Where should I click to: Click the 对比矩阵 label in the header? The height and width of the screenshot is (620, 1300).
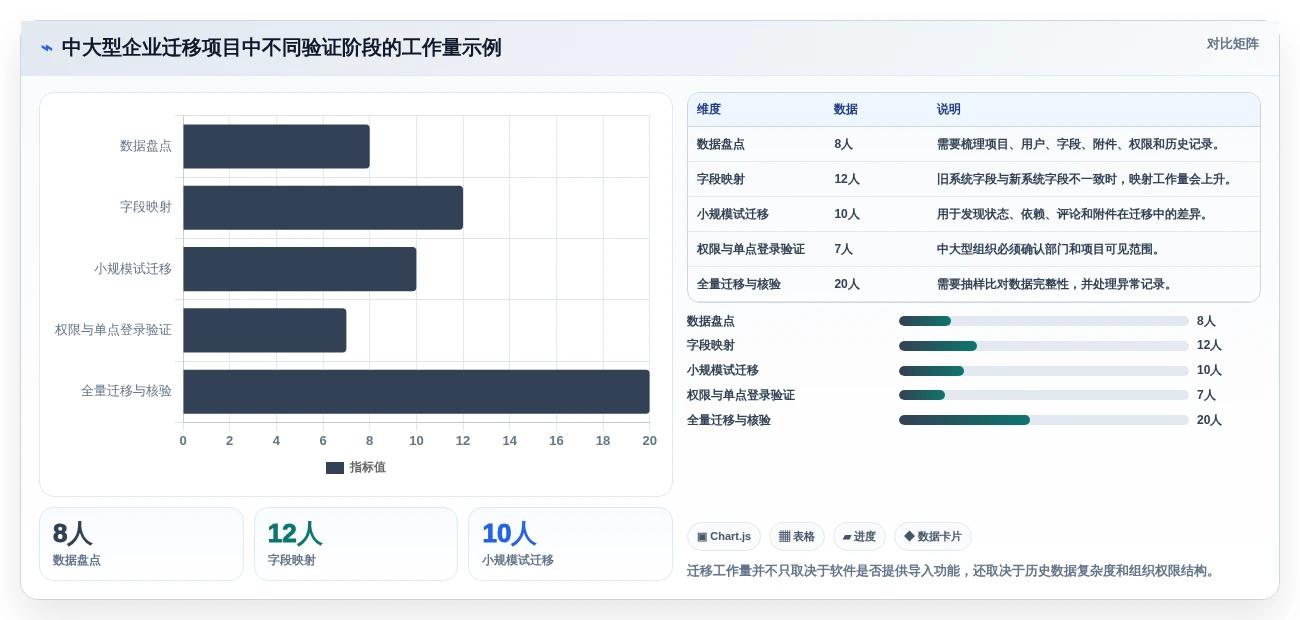[1232, 44]
